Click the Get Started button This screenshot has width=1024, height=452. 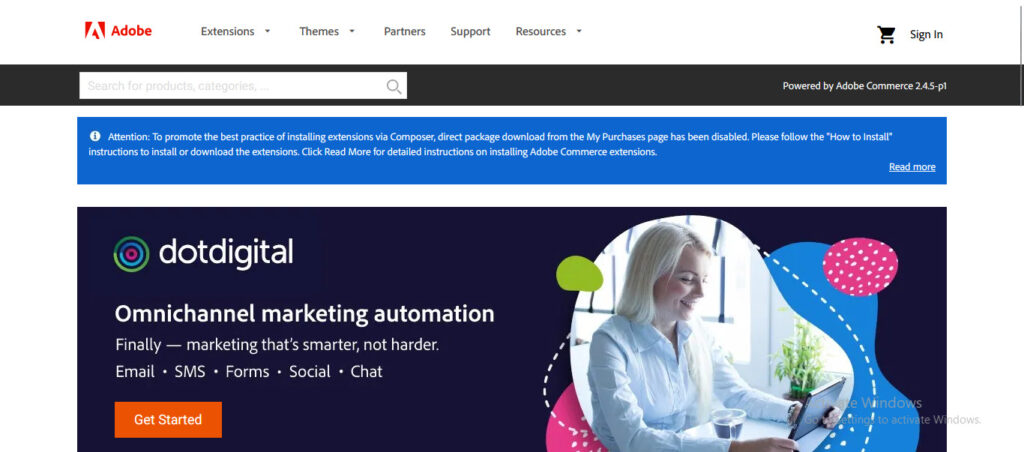coord(168,420)
